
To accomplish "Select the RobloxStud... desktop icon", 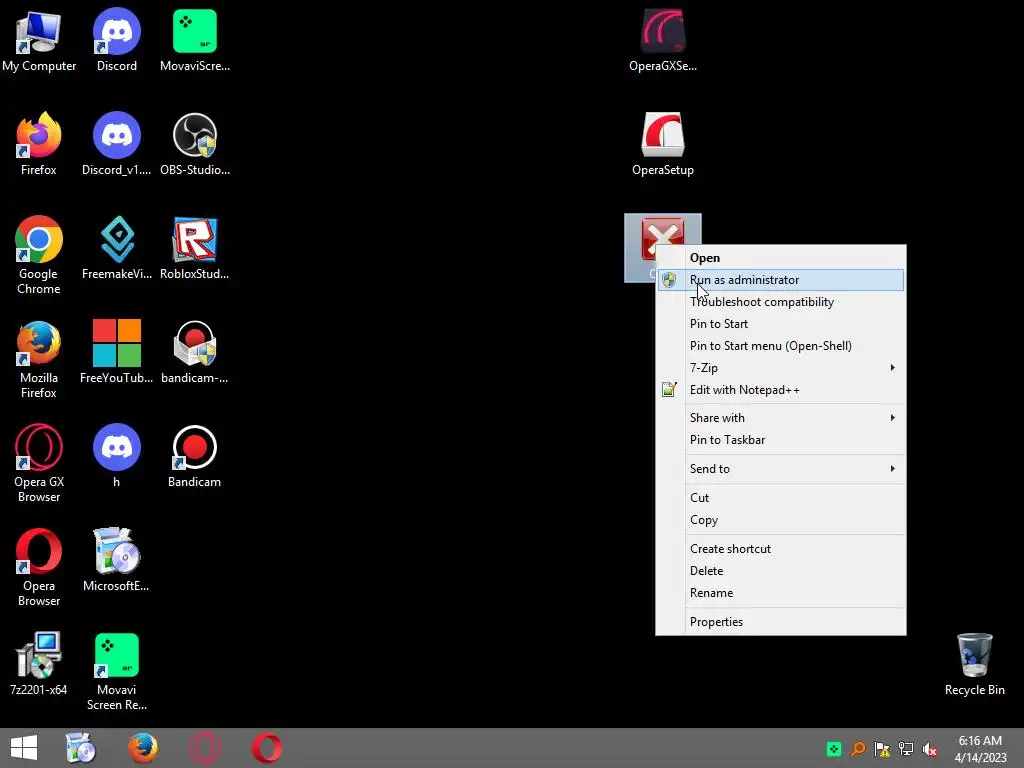I will click(195, 248).
